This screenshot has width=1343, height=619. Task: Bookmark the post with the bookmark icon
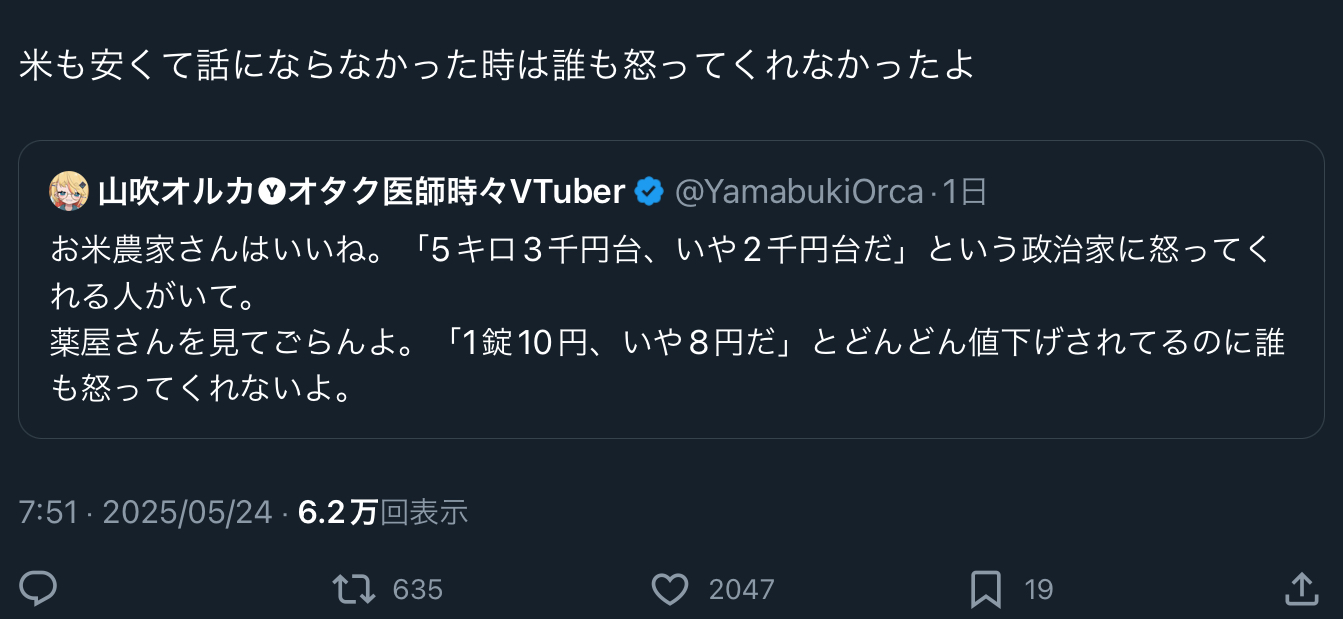click(985, 589)
